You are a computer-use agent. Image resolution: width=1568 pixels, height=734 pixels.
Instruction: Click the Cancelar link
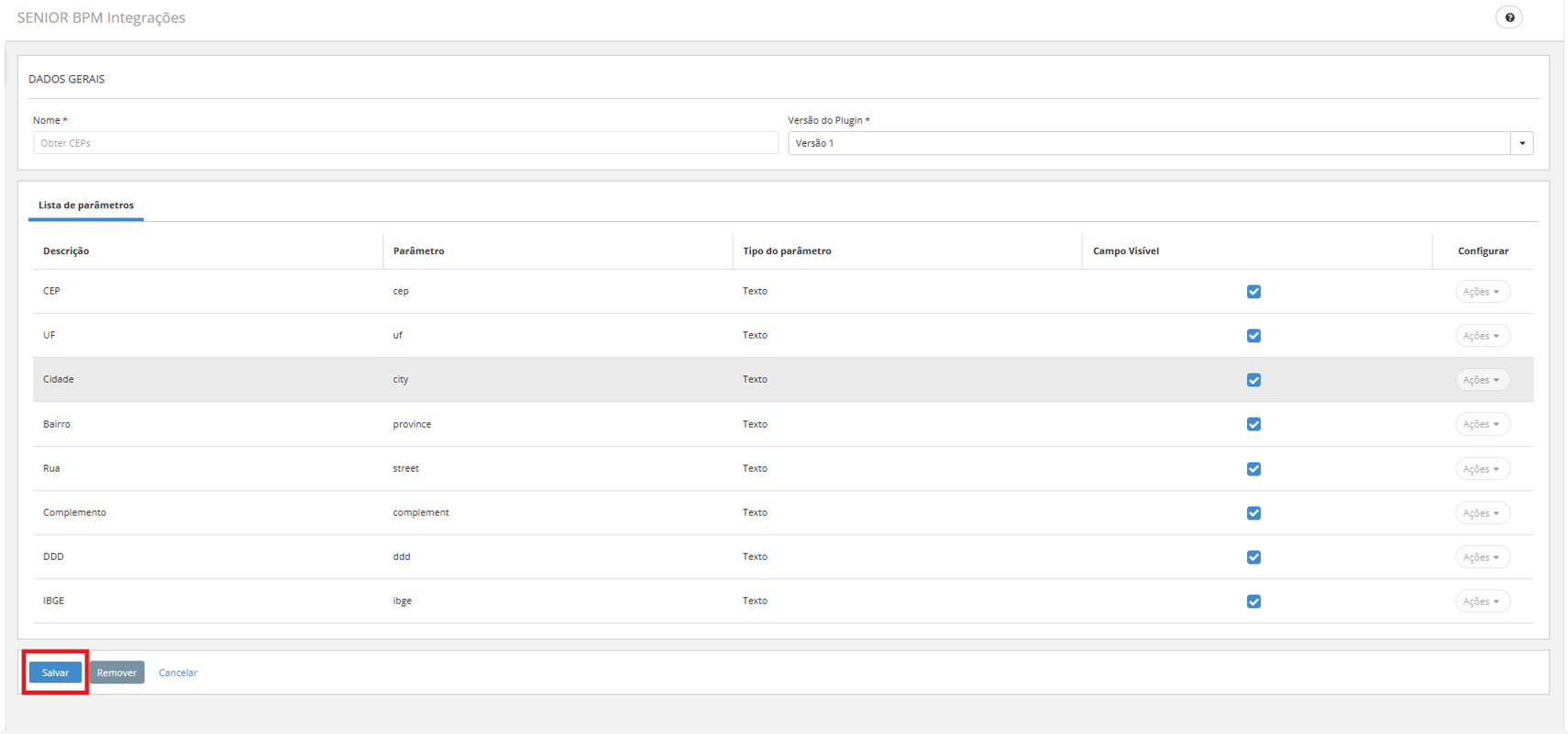tap(178, 673)
